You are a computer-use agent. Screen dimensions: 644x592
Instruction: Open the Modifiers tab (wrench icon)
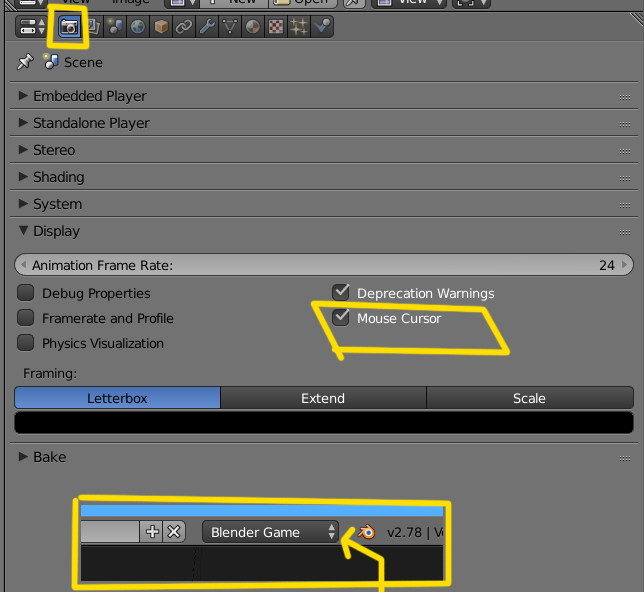point(207,27)
